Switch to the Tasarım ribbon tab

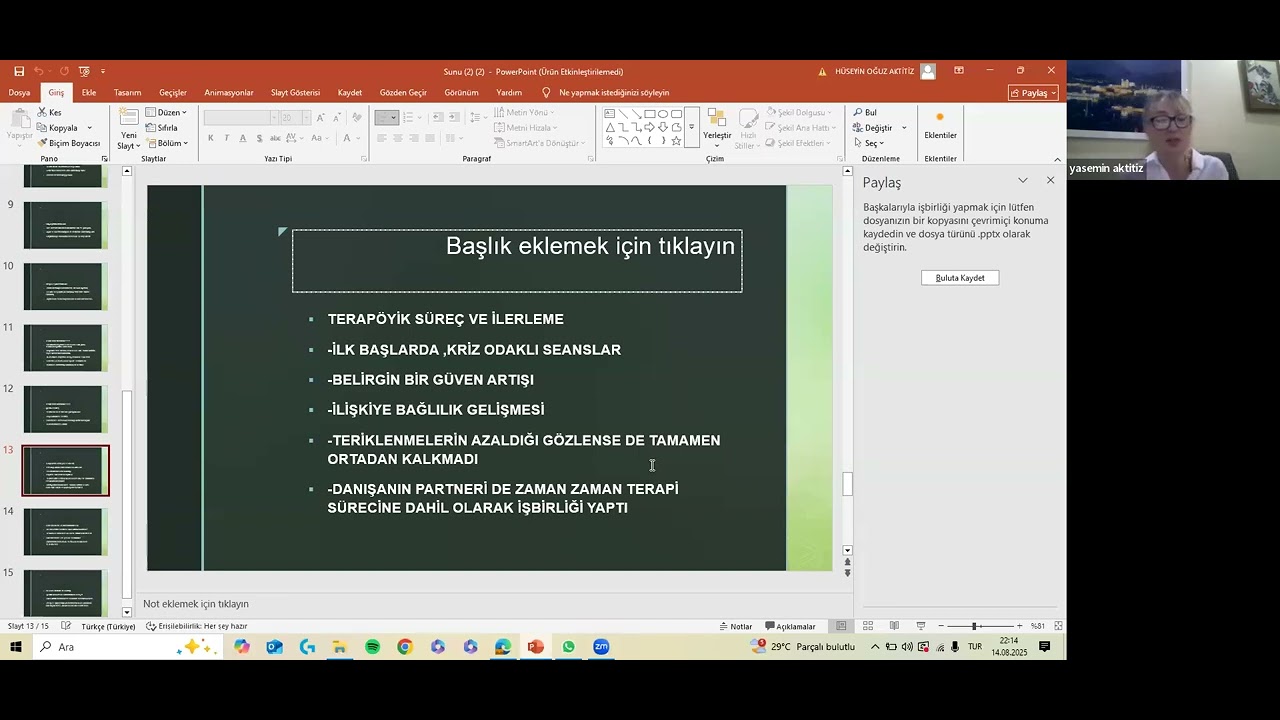coord(128,93)
